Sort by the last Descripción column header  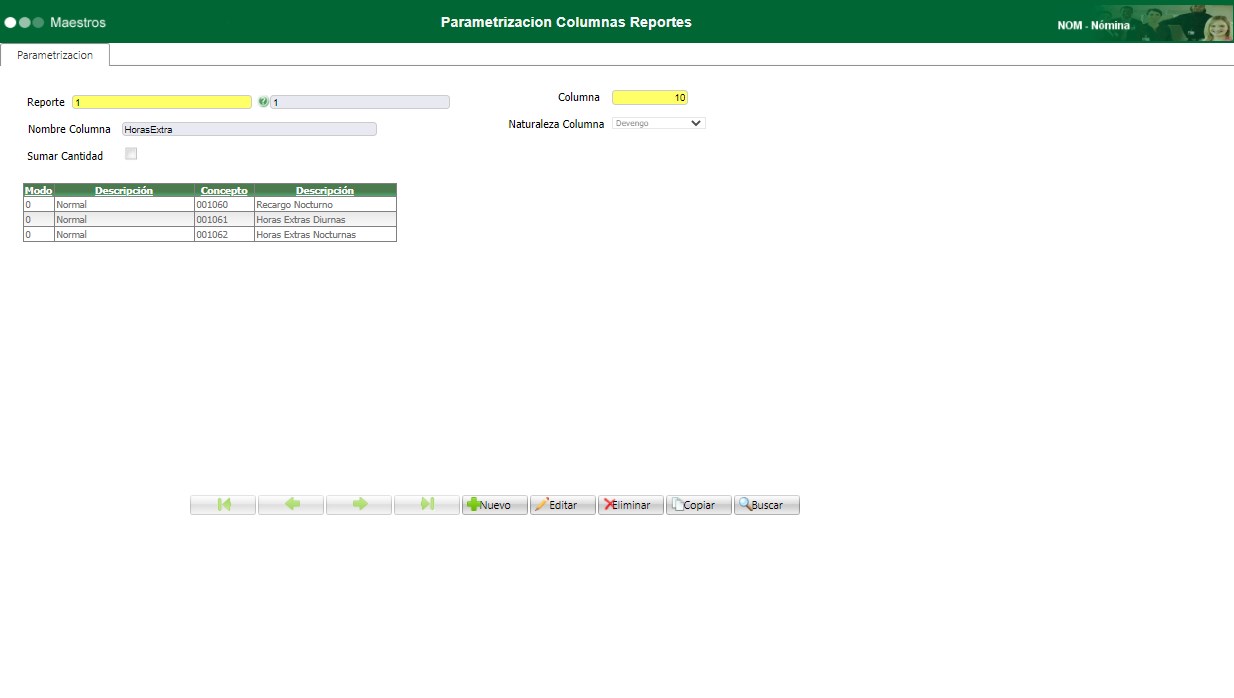pyautogui.click(x=325, y=190)
